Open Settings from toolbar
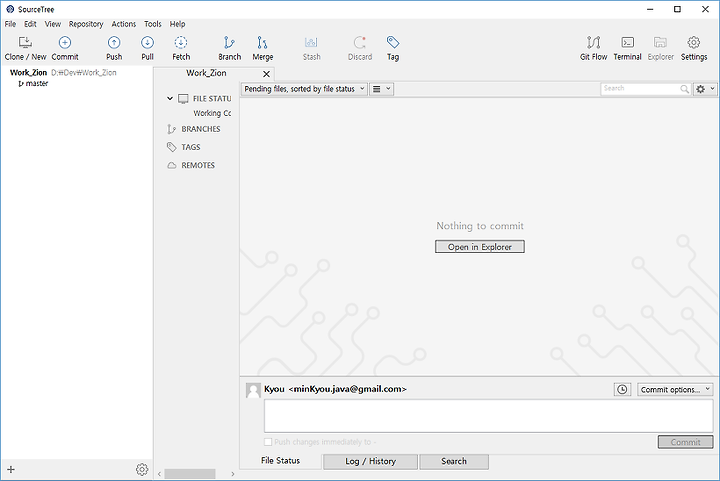The width and height of the screenshot is (720, 481). 694,48
